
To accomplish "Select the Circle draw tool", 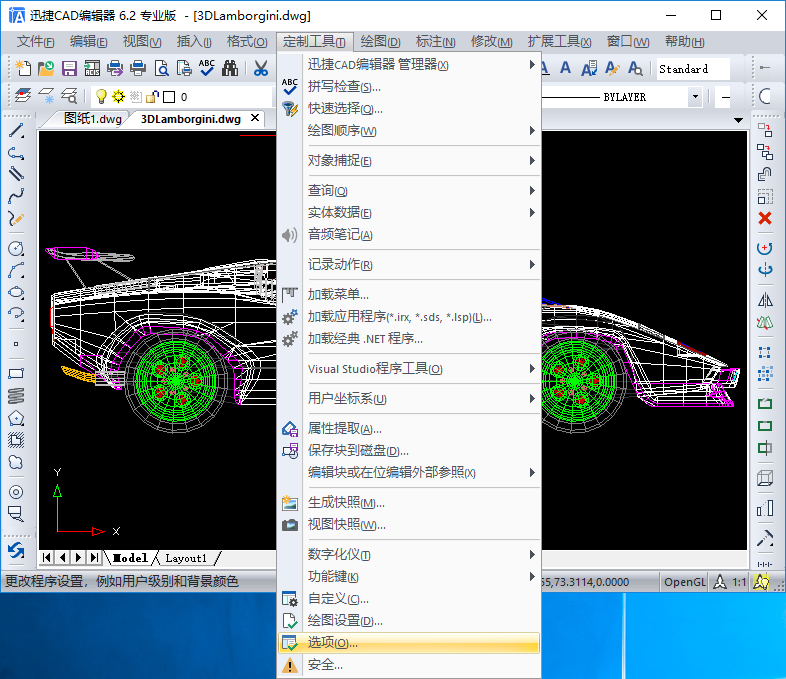I will [x=16, y=249].
